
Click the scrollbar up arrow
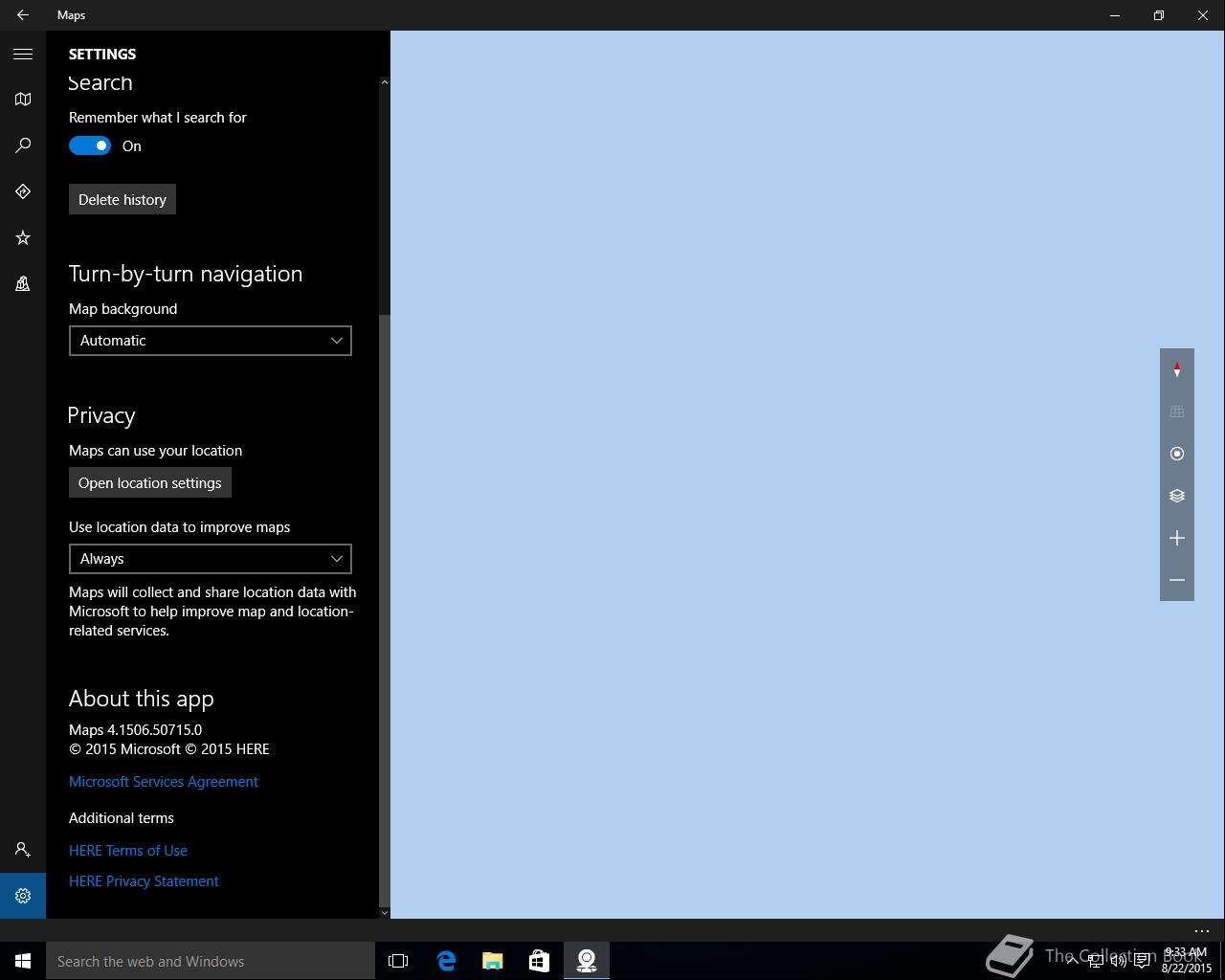point(385,82)
